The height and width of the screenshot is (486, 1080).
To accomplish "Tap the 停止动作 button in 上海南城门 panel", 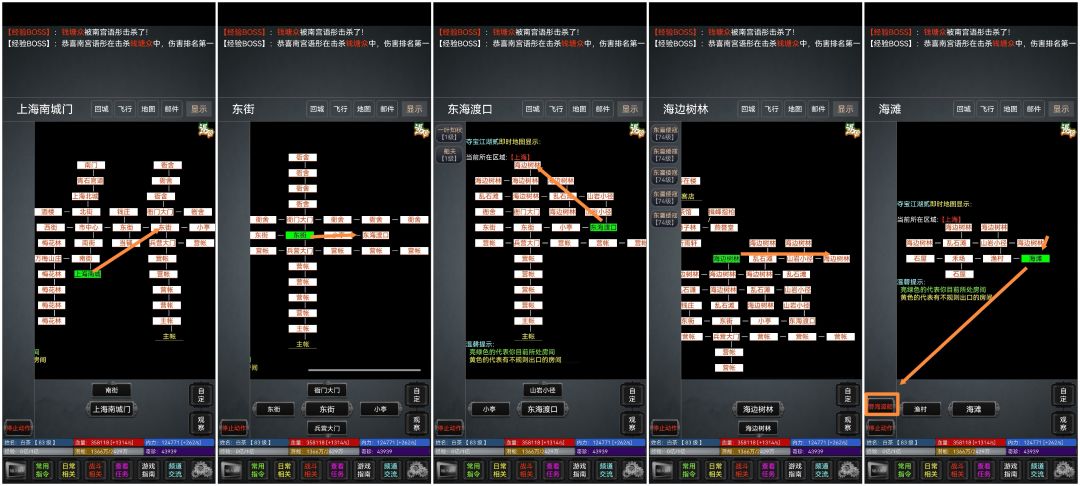I will (18, 427).
